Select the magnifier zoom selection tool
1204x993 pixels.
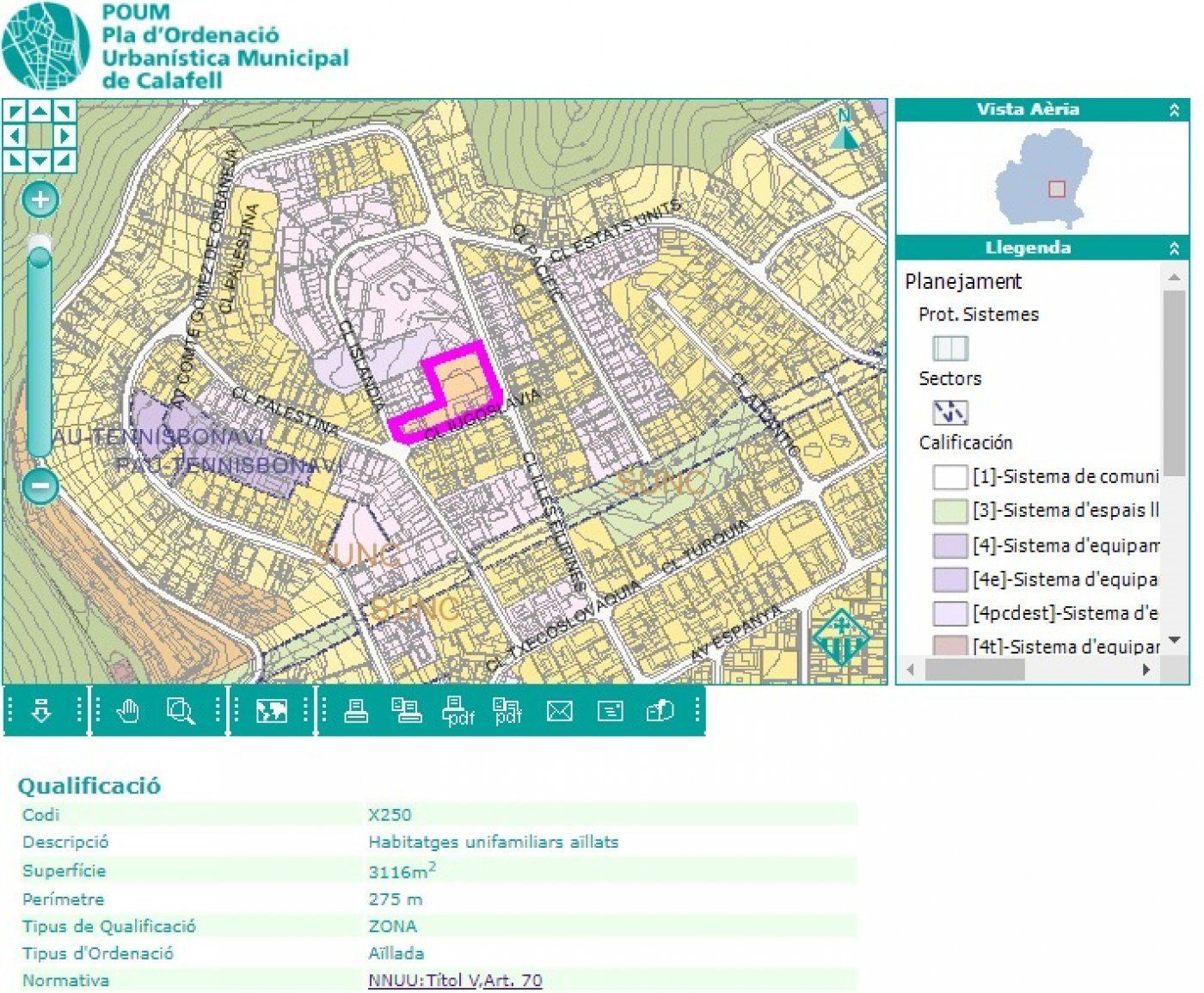pos(181,711)
